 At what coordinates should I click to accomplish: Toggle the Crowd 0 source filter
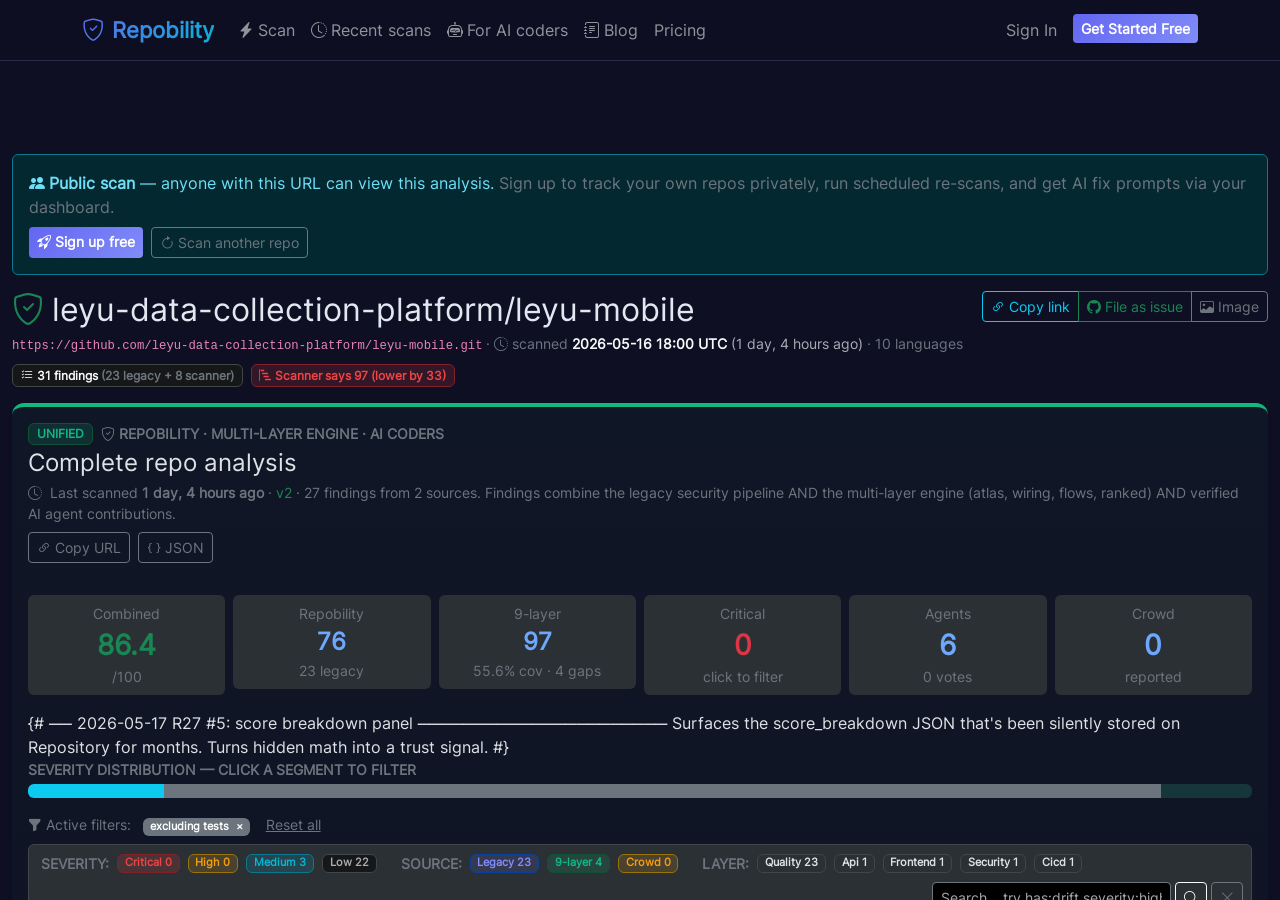pyautogui.click(x=648, y=863)
